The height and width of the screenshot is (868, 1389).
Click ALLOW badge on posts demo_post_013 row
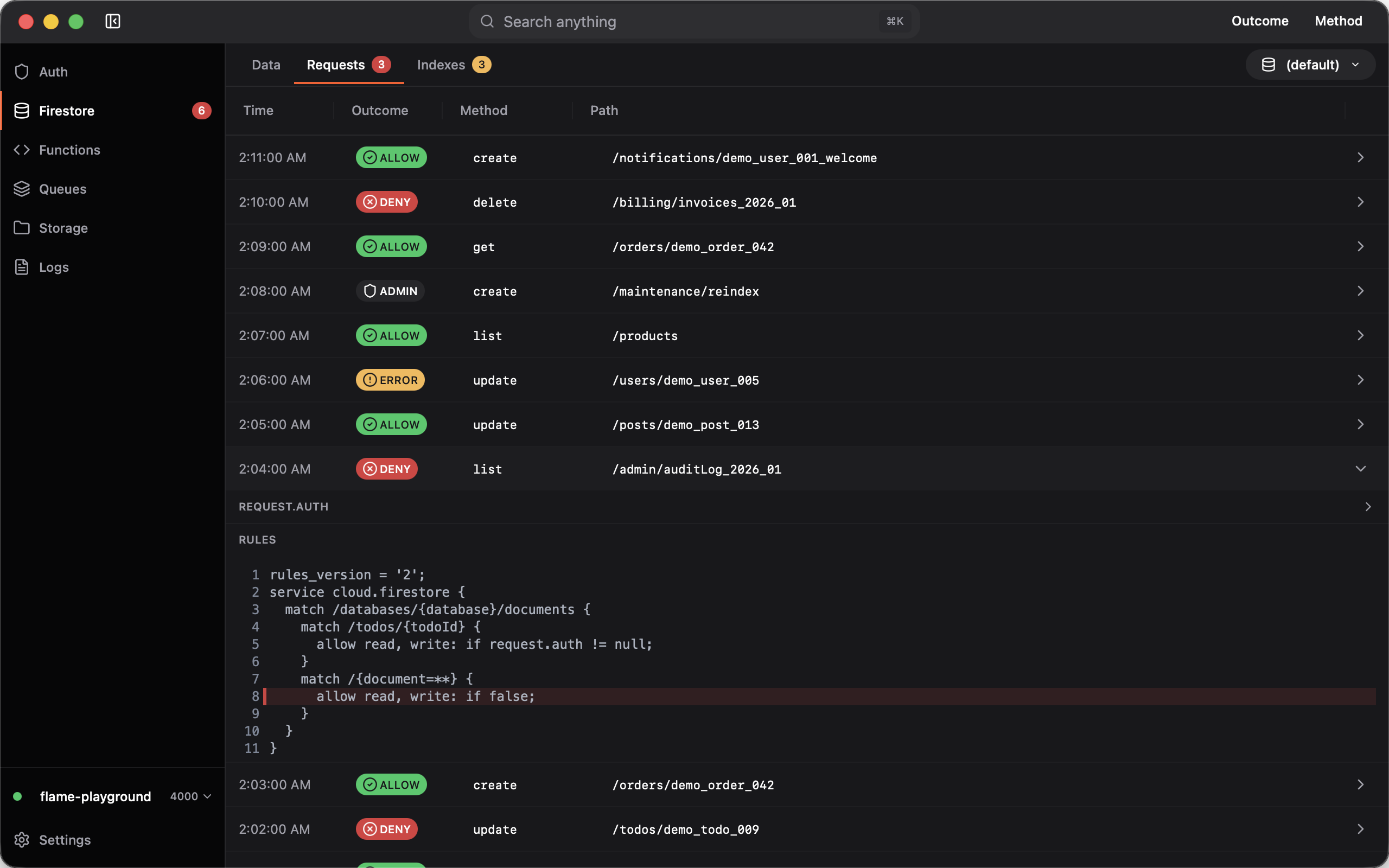point(391,424)
